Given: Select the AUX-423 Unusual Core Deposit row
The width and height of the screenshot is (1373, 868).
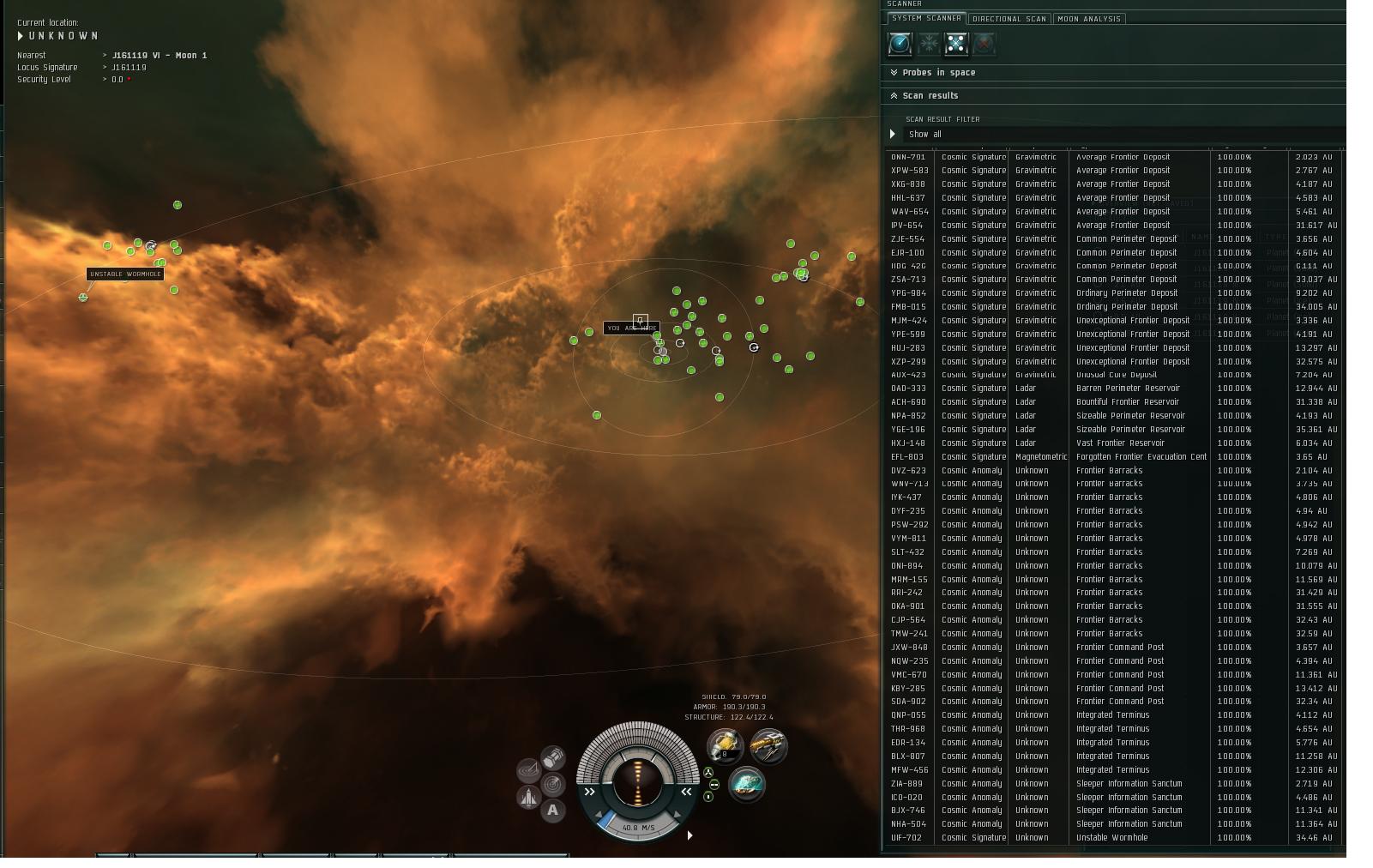Looking at the screenshot, I should (1113, 375).
